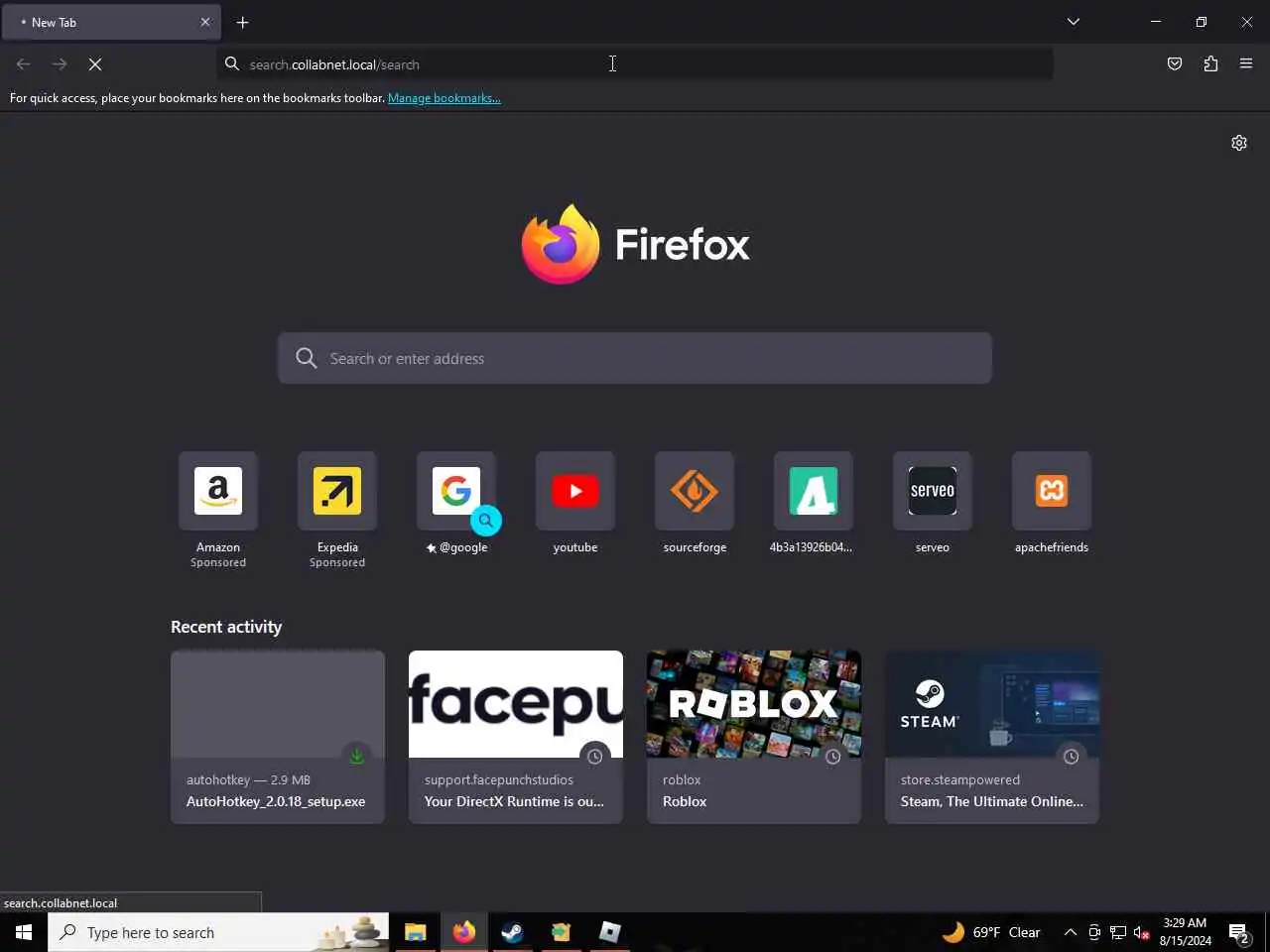Open the Extensions puzzle icon
This screenshot has height=952, width=1270.
pos(1210,63)
